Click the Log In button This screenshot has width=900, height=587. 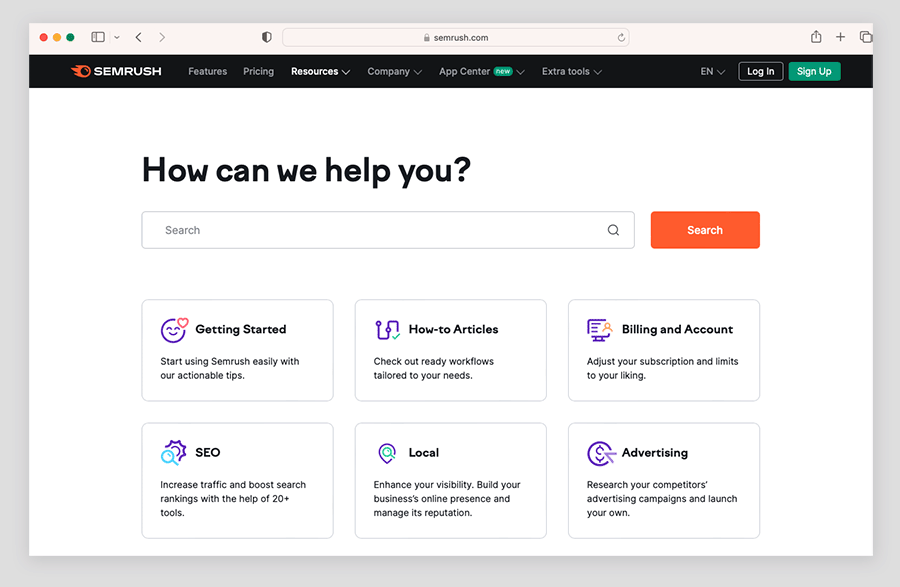(761, 72)
